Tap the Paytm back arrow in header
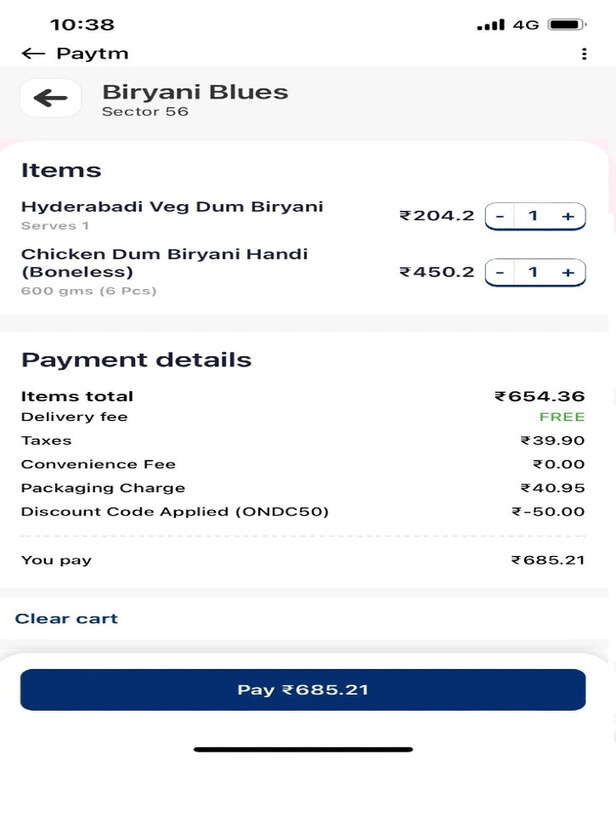The height and width of the screenshot is (834, 616). (x=33, y=54)
